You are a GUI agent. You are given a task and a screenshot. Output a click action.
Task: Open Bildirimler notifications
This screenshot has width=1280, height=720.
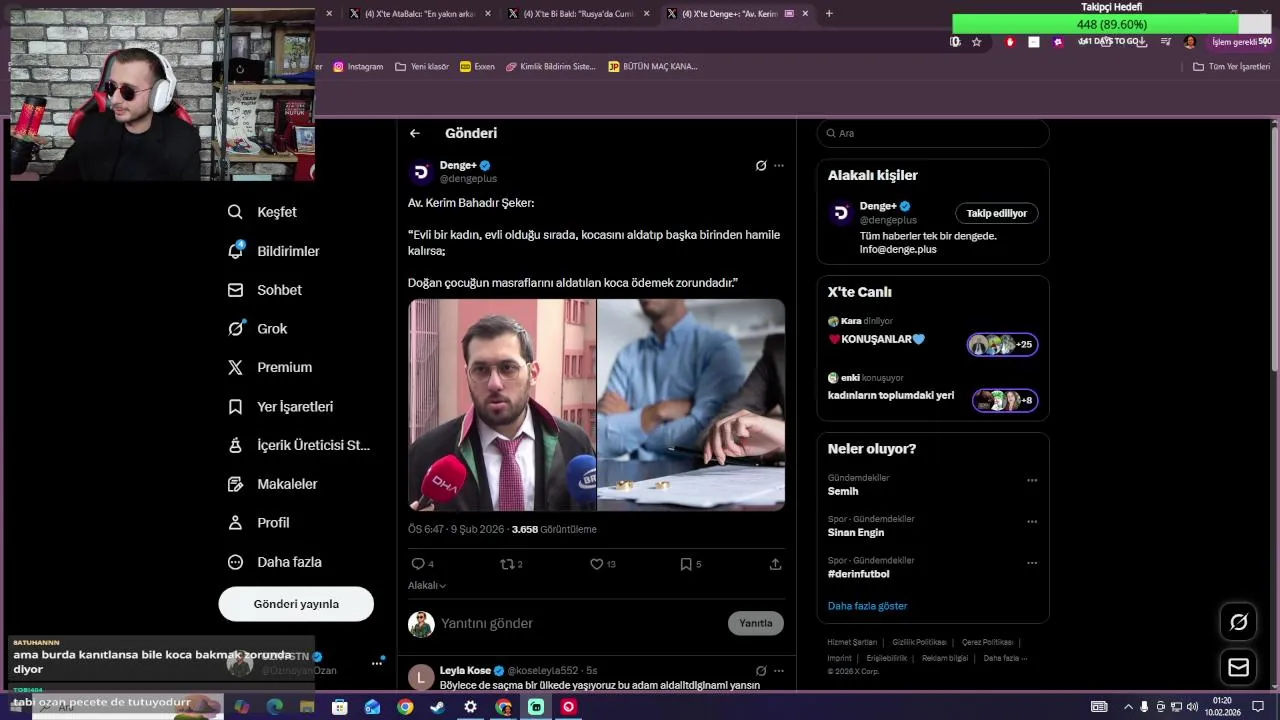(x=274, y=251)
